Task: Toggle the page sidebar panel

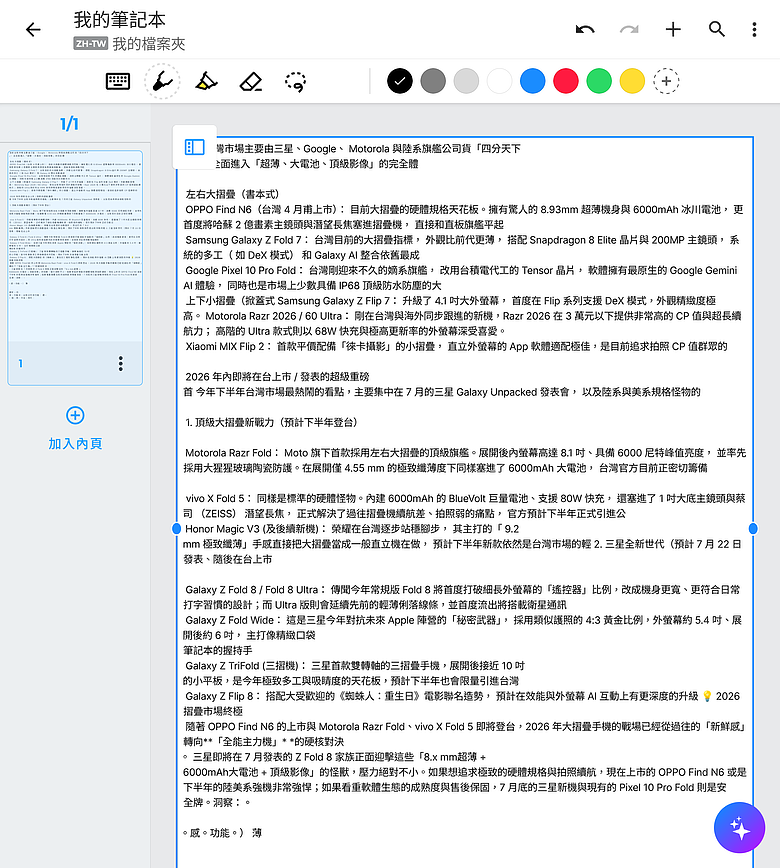Action: click(x=194, y=147)
